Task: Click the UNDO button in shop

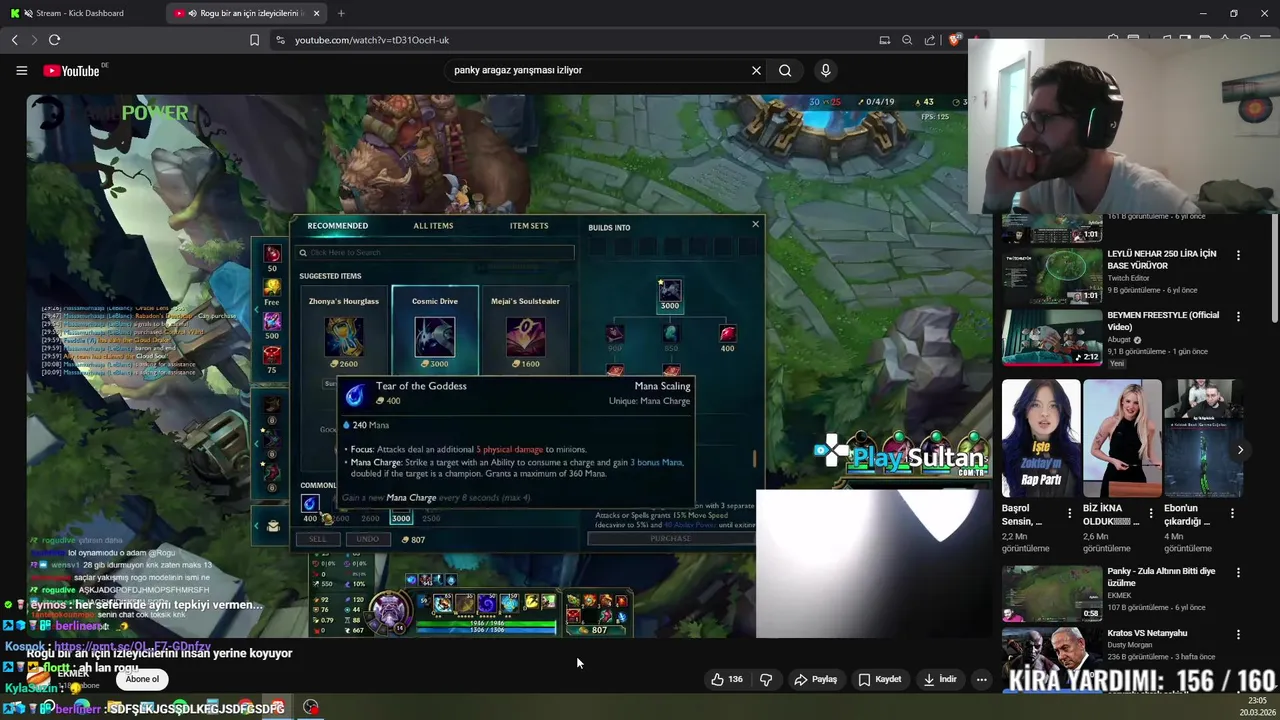Action: click(x=368, y=539)
